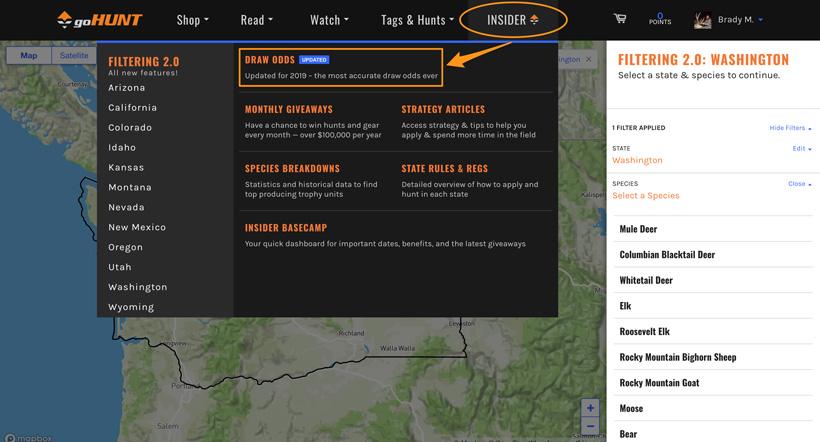This screenshot has height=442, width=820.
Task: Click the orange Washington state value
Action: [x=637, y=160]
